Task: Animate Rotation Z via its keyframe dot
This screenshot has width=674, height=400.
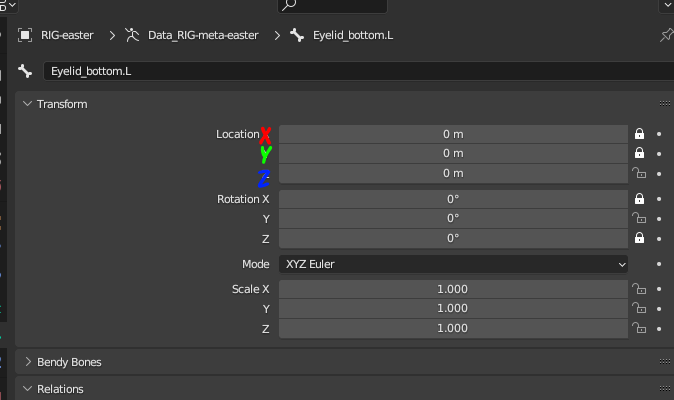Action: coord(659,239)
